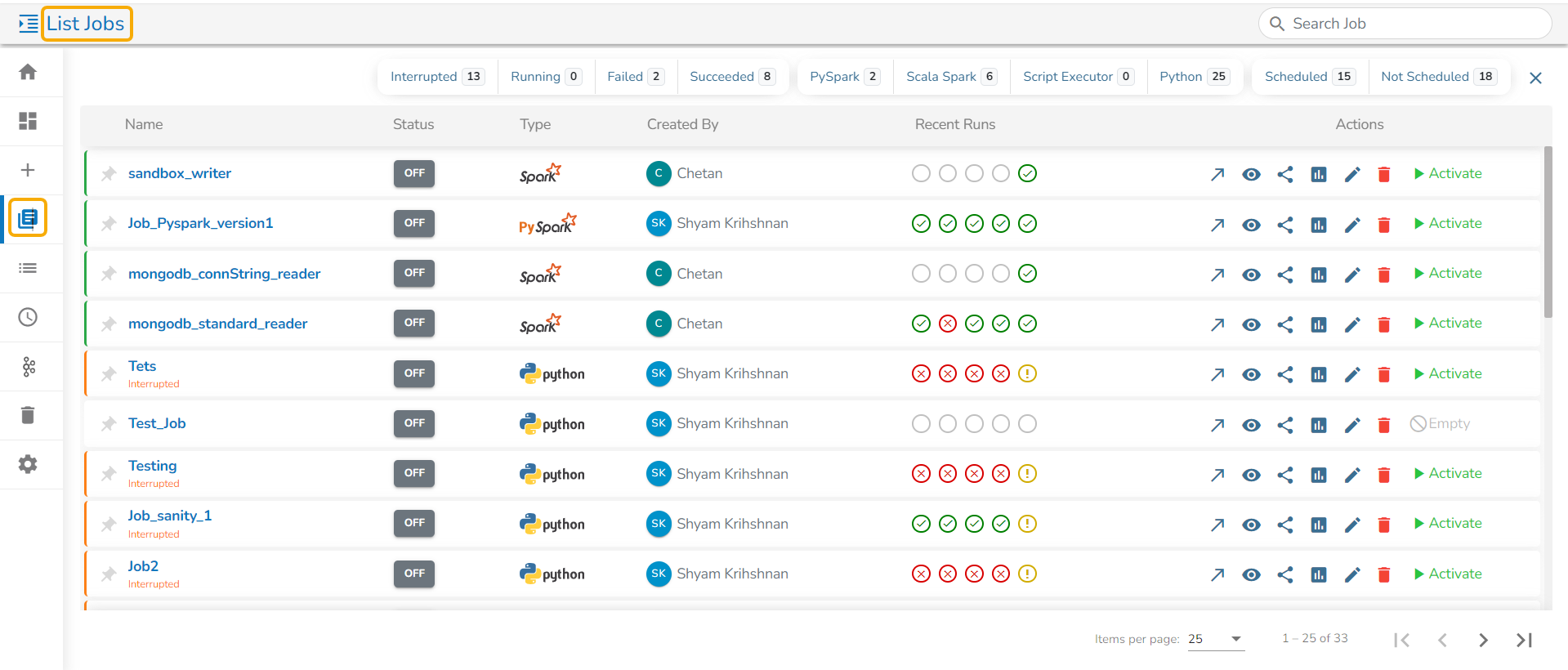Screen dimensions: 1568x670
Task: Toggle the OFF switch for sandbox_writer
Action: [x=414, y=173]
